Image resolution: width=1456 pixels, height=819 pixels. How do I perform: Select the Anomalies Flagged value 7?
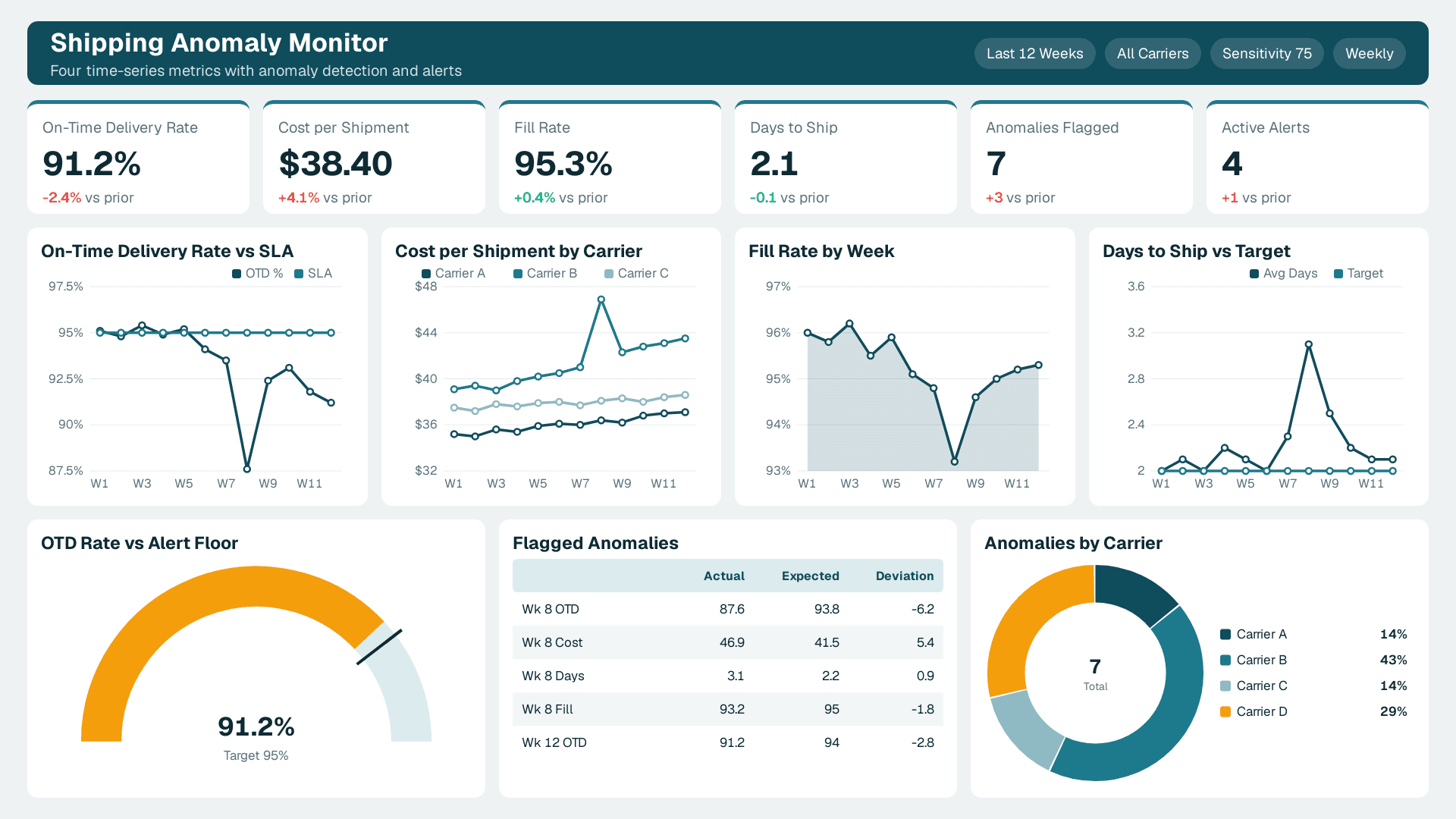996,164
